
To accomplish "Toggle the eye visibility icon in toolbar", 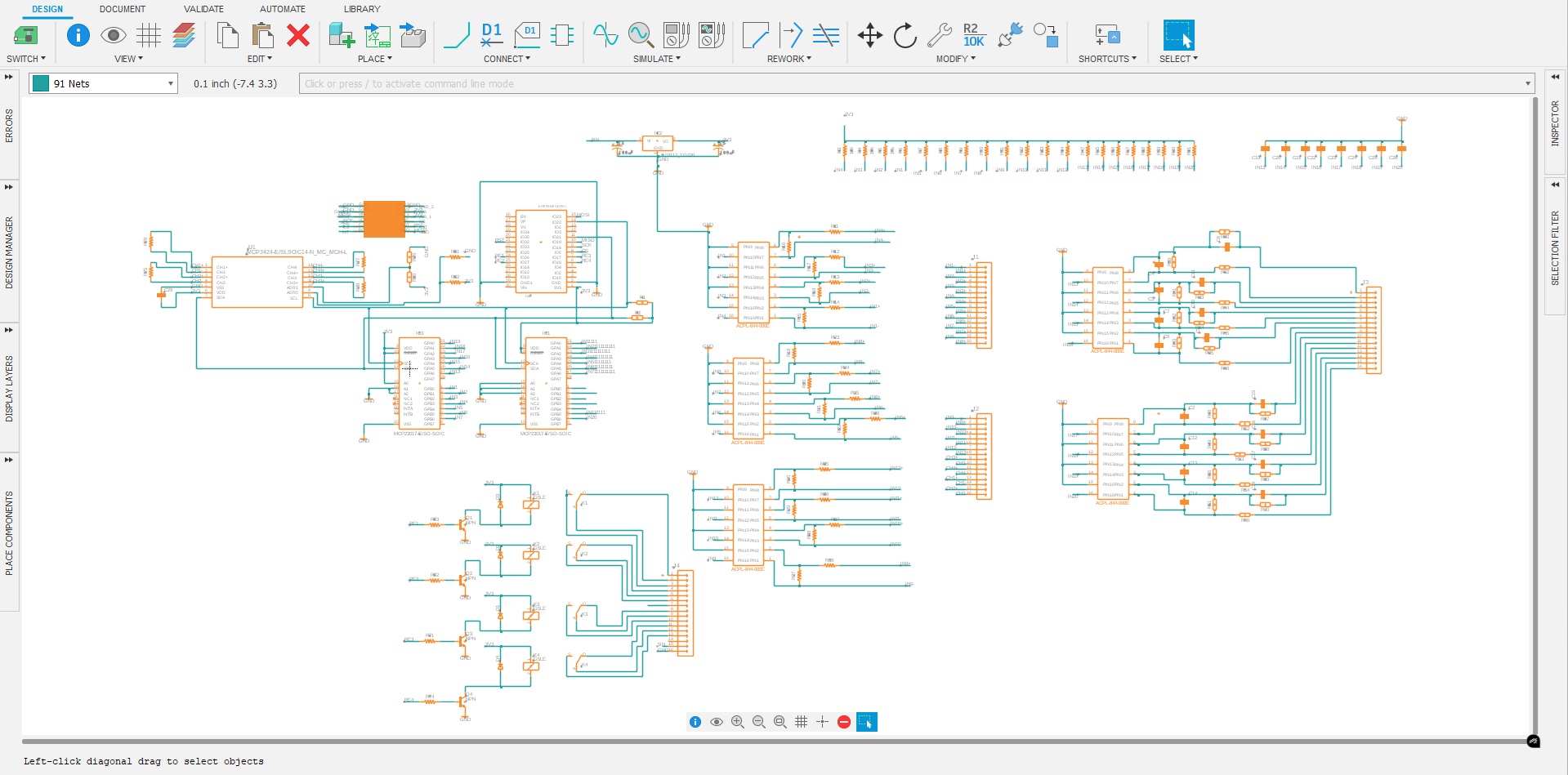I will (x=114, y=35).
